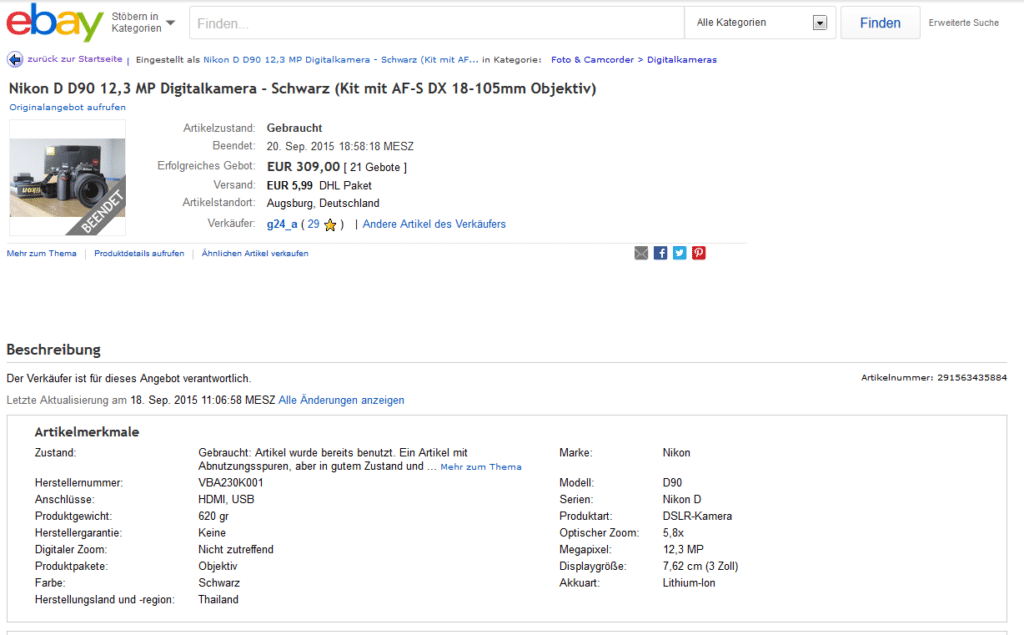Expand Mehr zum Thema in Zustand
Viewport: 1024px width, 635px height.
[x=480, y=467]
